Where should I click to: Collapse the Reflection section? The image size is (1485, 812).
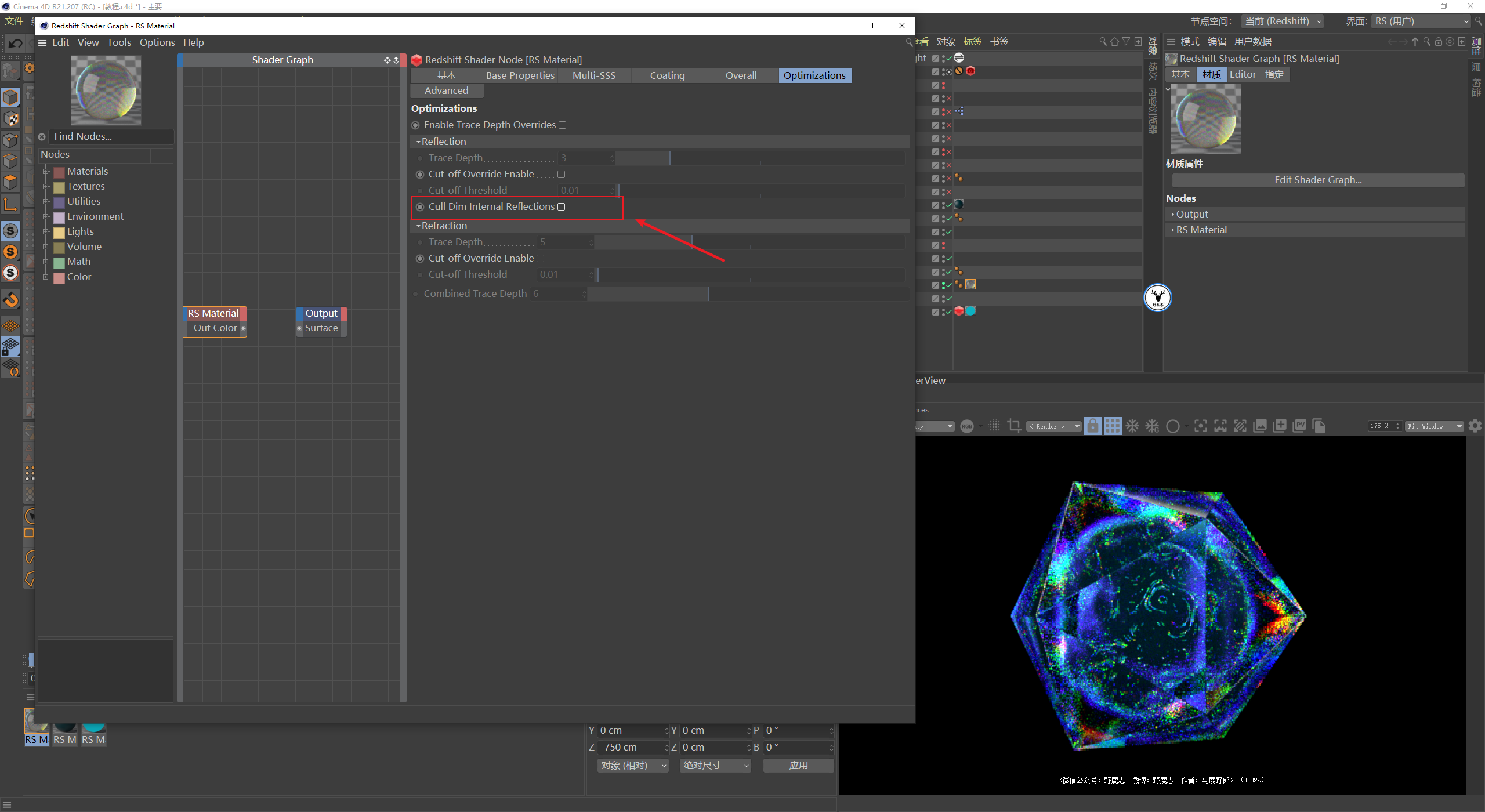click(x=418, y=142)
